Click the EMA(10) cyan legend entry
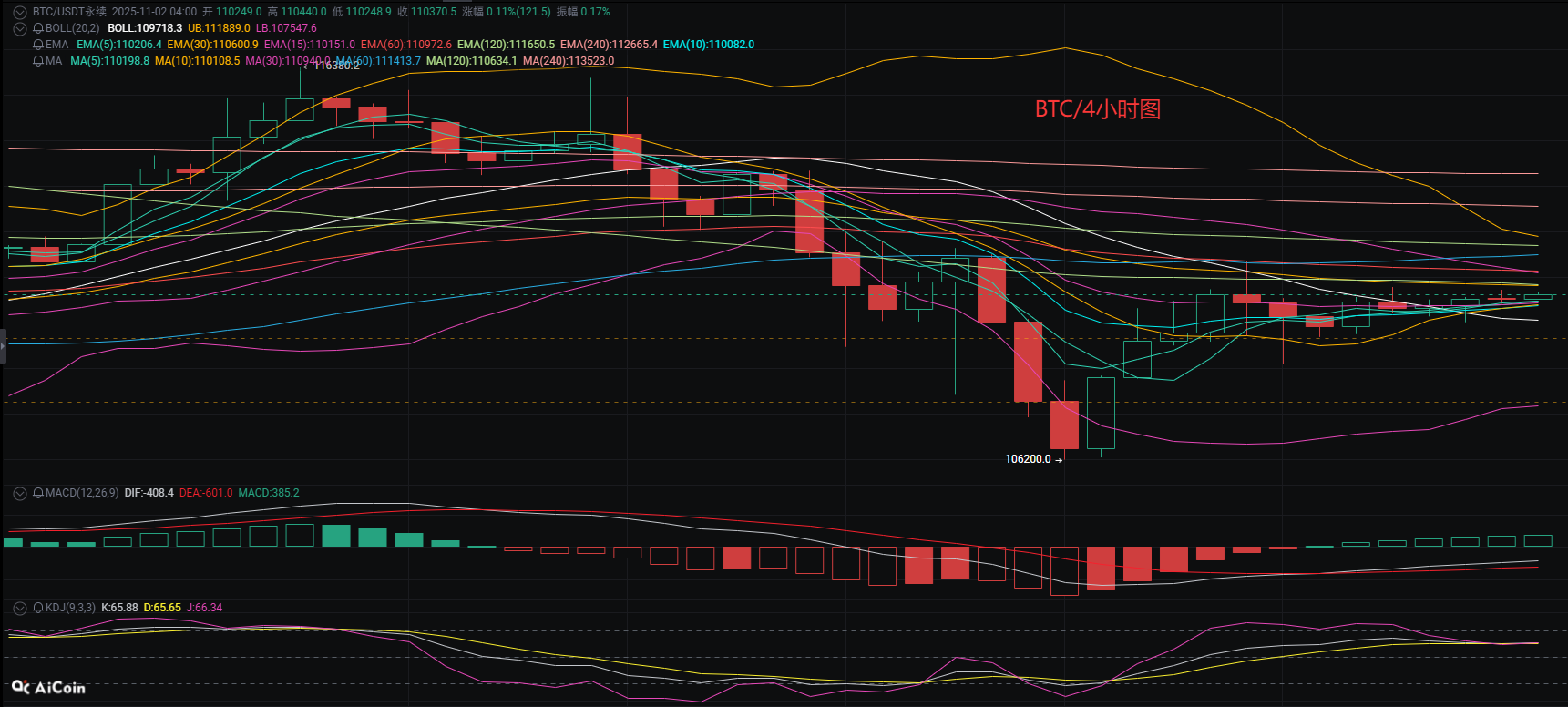Viewport: 1568px width, 707px height. 708,45
